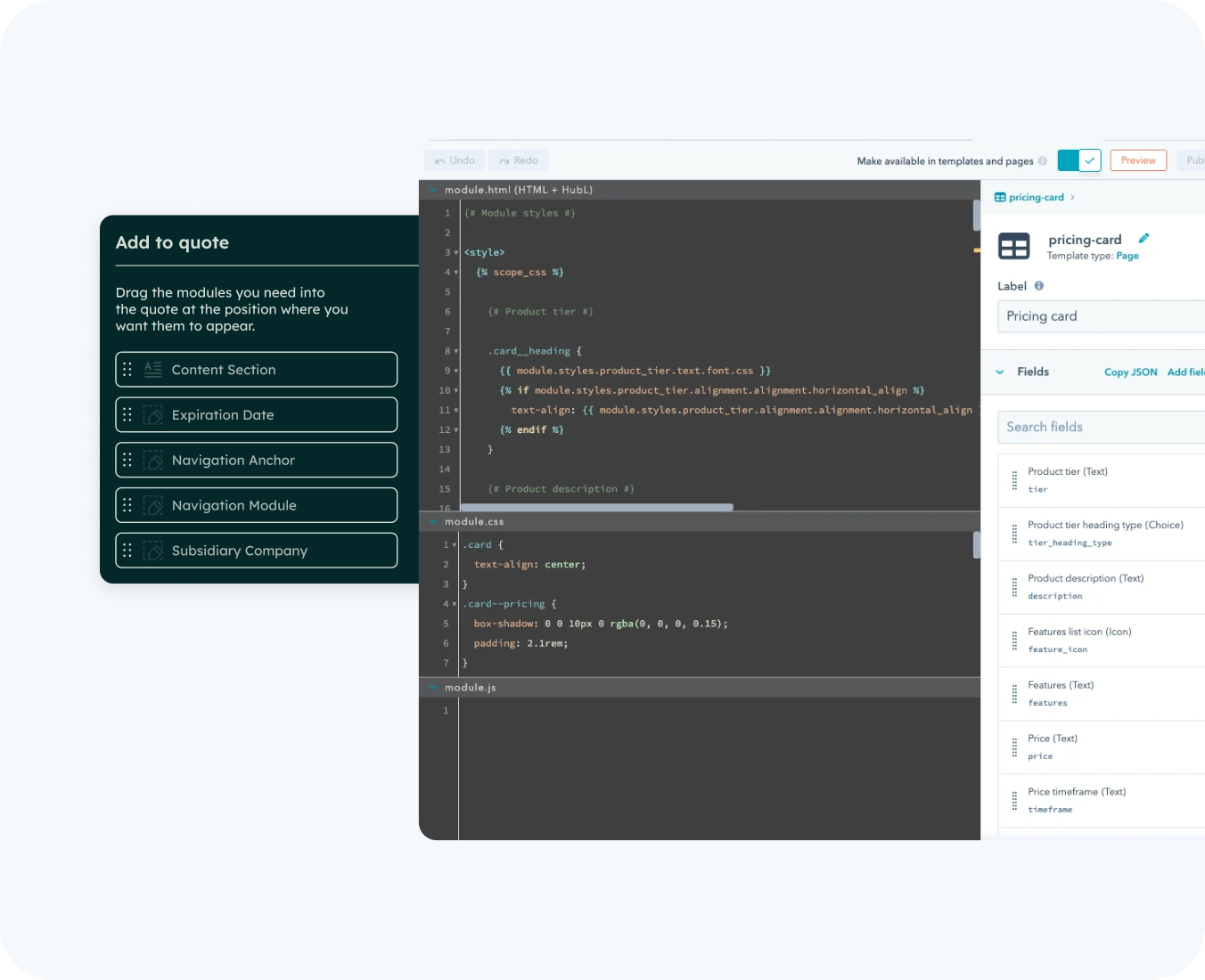
Task: Click the drag handle for Features (Text) field
Action: click(1014, 695)
